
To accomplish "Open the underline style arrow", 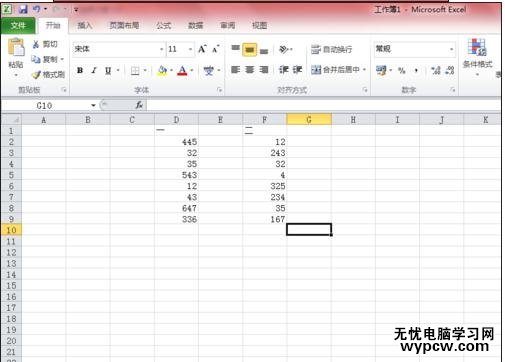I will (118, 70).
